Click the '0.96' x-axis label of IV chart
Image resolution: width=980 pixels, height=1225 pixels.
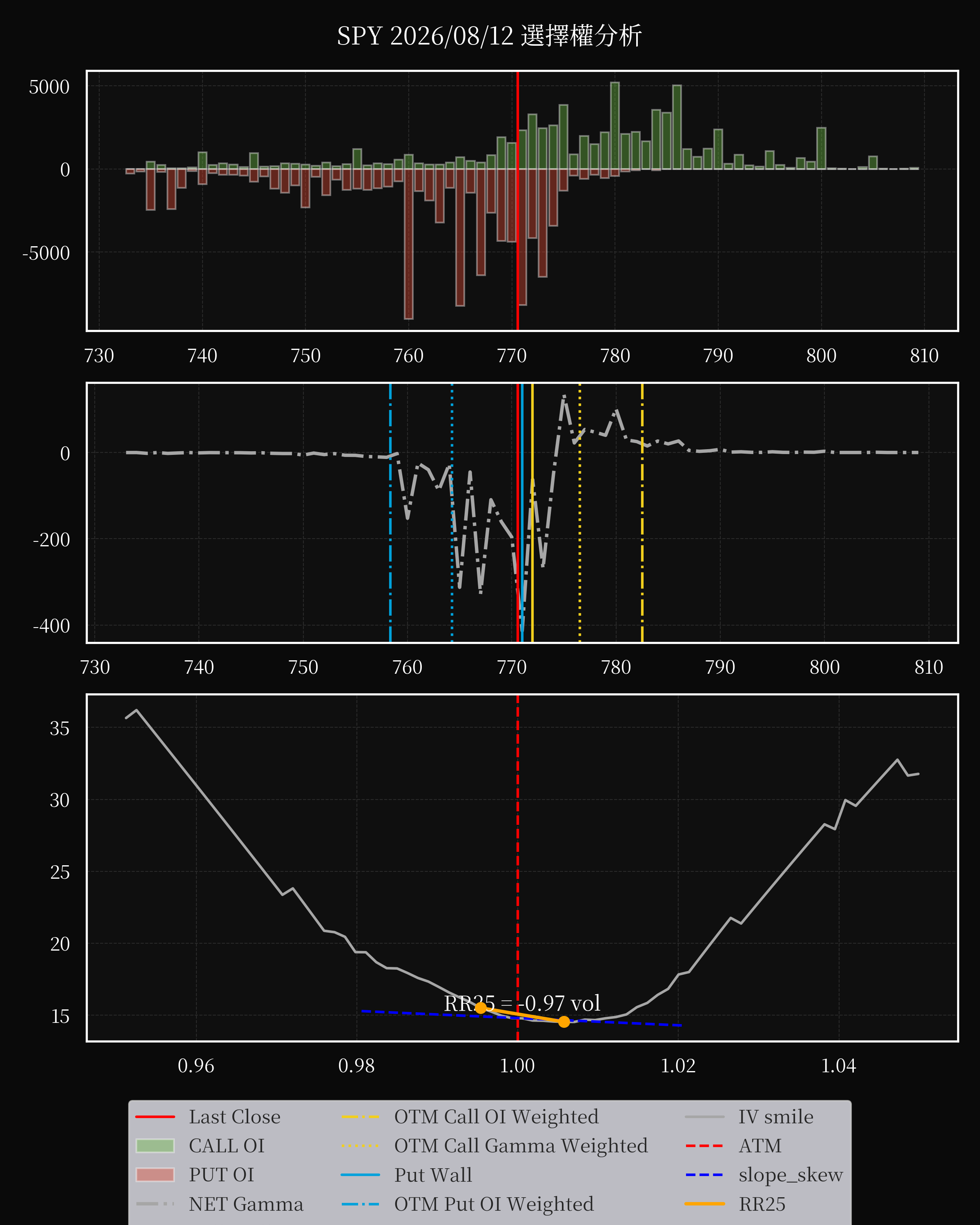tap(196, 1065)
